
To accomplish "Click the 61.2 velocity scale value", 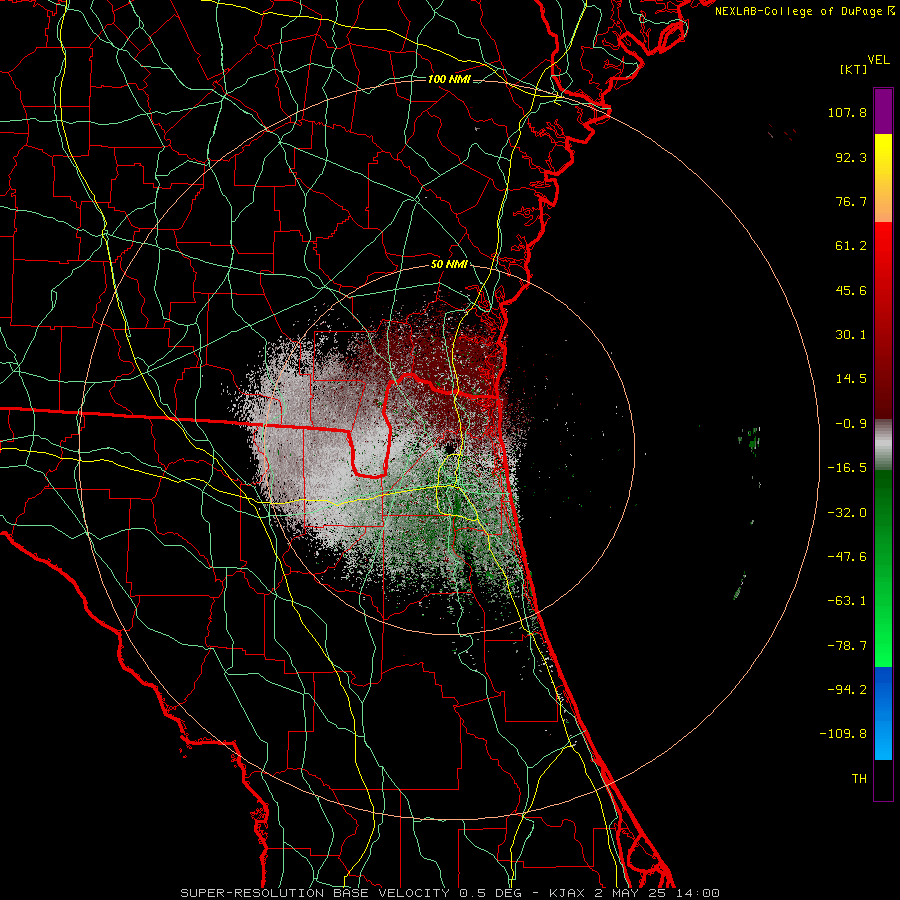I will coord(851,246).
